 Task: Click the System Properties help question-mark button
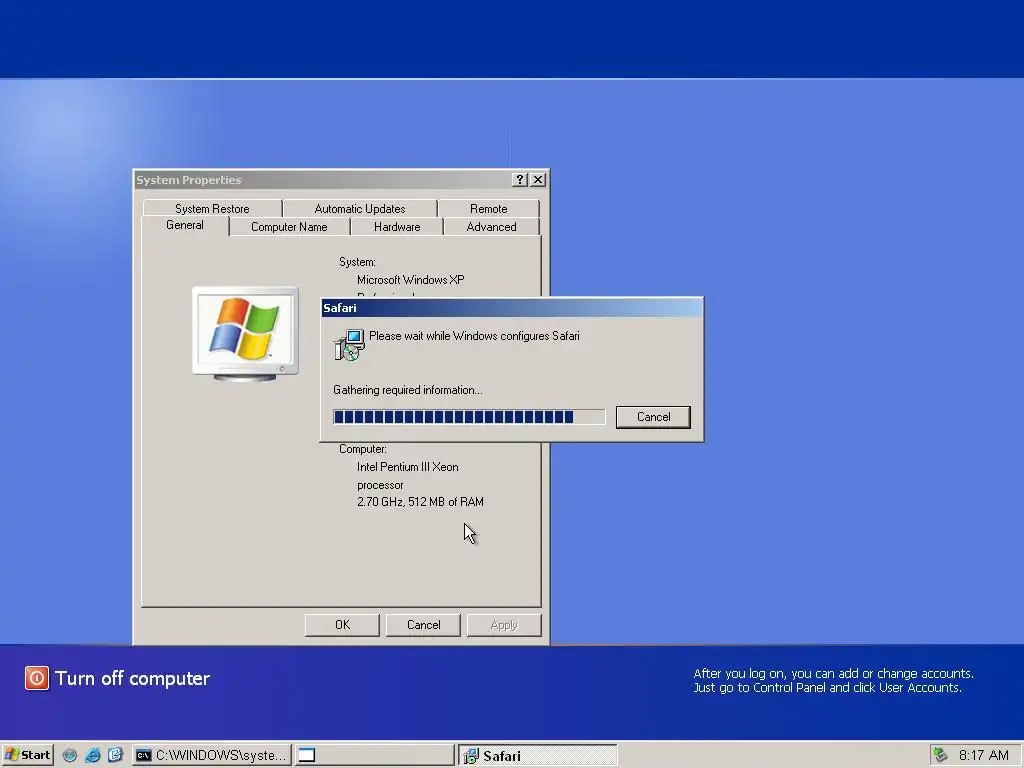[520, 180]
